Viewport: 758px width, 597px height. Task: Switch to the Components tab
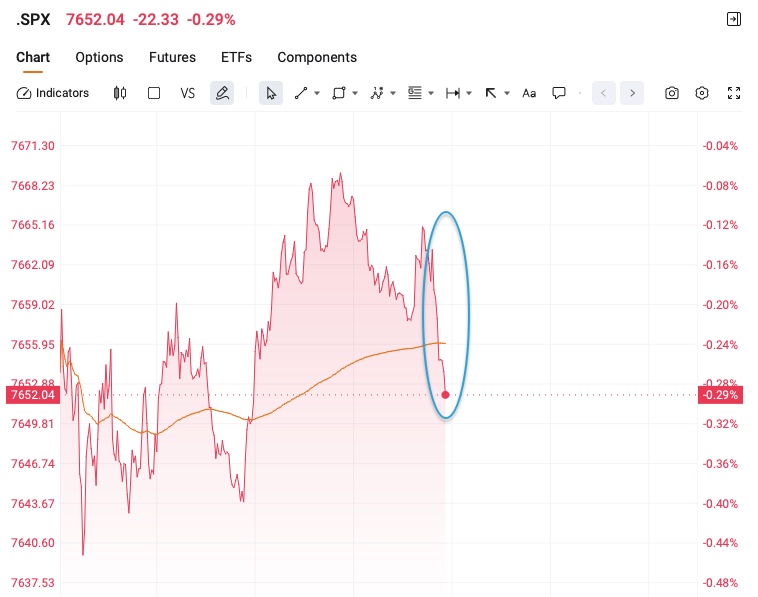point(317,58)
